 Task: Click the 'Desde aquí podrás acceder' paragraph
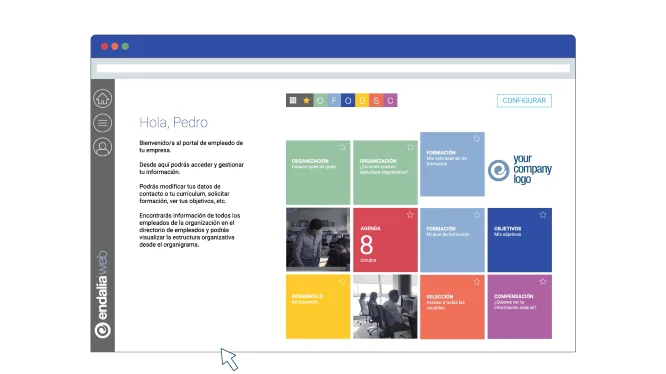(192, 168)
